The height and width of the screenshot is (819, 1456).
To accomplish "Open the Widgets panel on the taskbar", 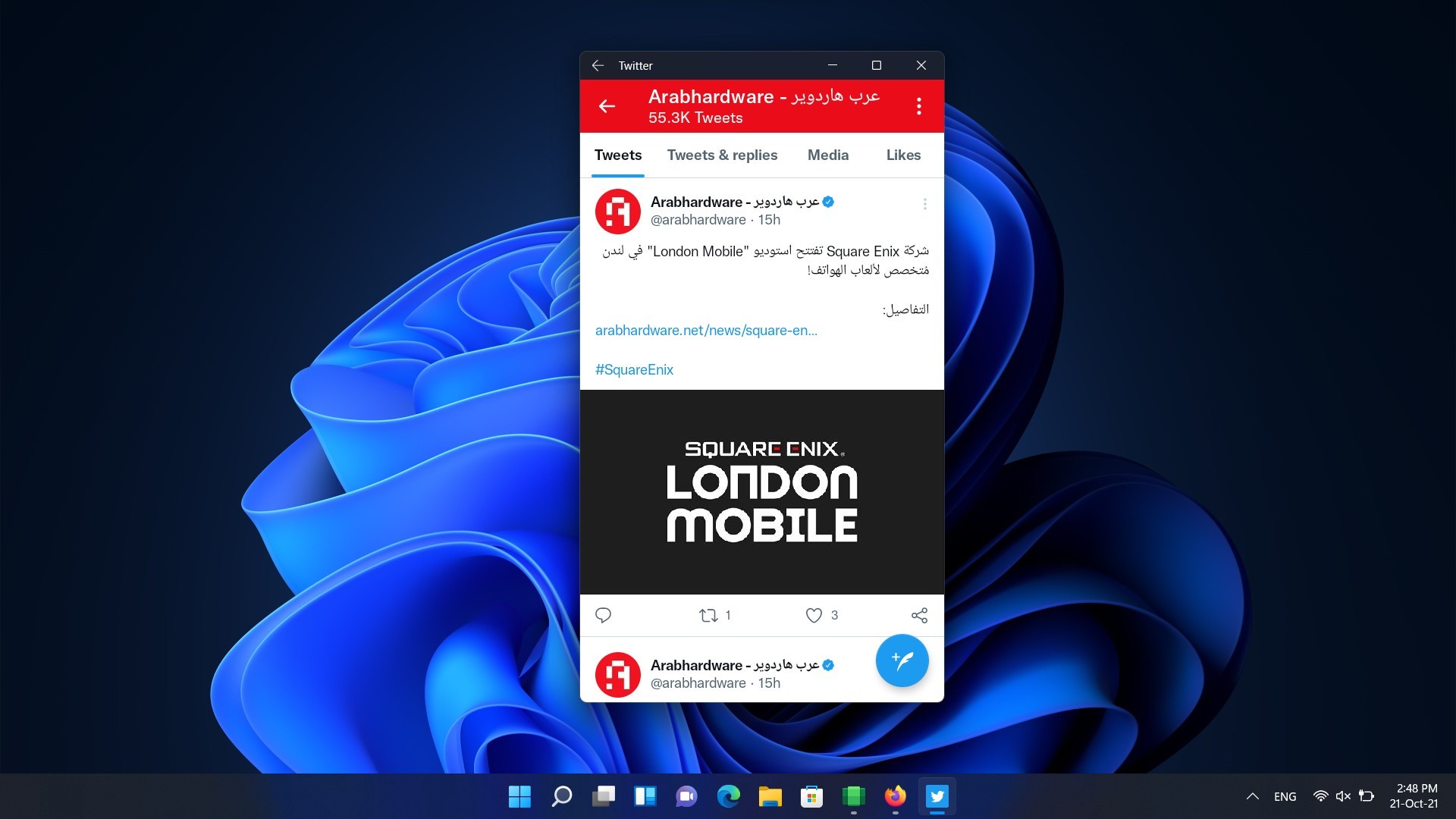I will [x=645, y=796].
